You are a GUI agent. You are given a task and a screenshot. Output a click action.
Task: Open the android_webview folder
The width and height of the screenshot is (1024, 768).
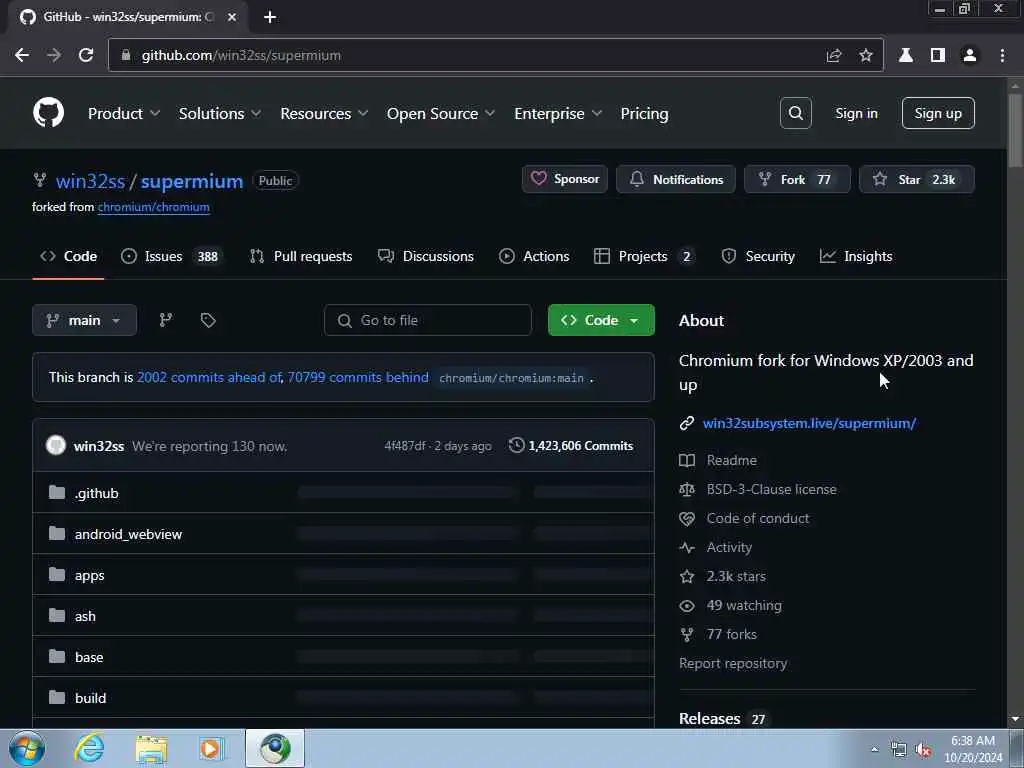click(x=128, y=534)
